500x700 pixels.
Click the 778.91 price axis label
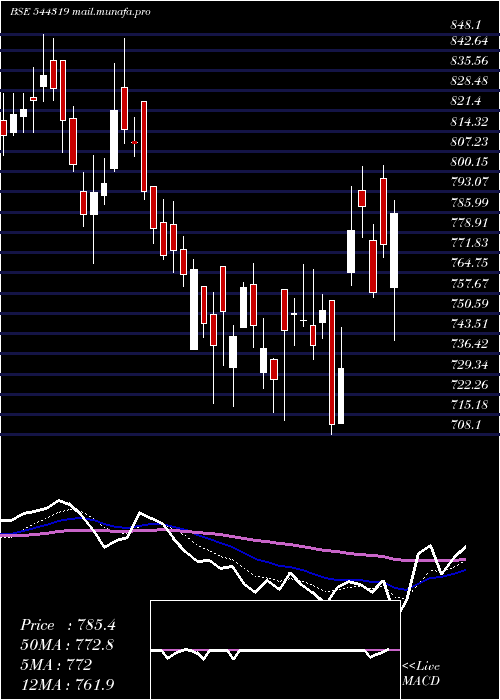click(468, 222)
